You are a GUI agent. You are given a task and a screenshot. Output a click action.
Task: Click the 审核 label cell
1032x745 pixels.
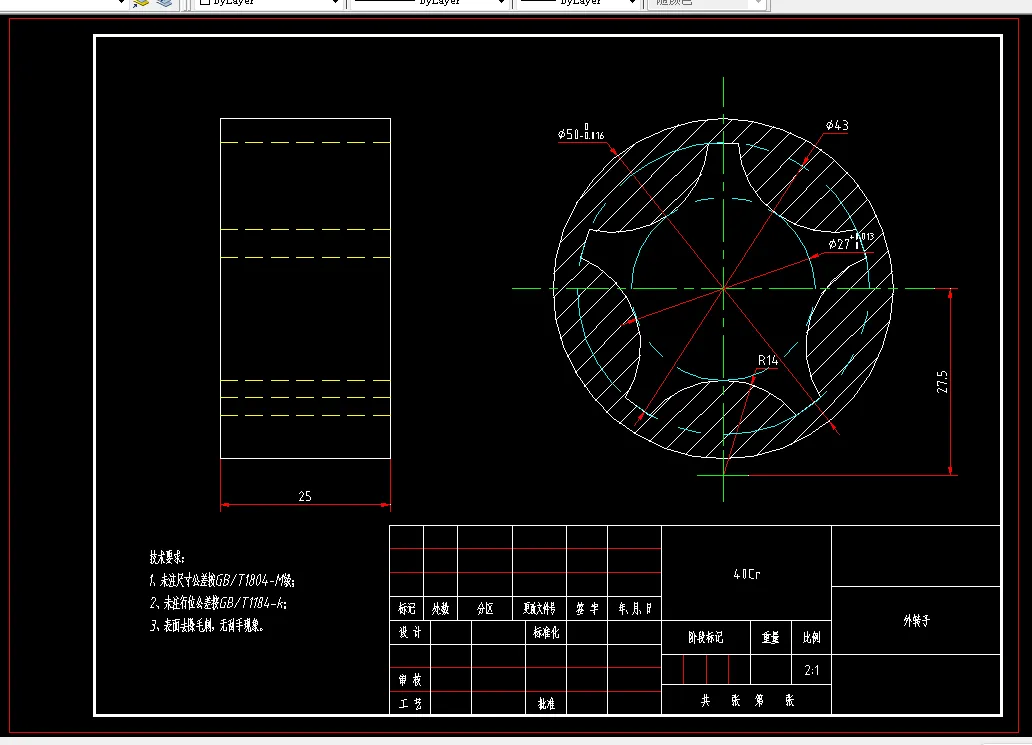410,680
